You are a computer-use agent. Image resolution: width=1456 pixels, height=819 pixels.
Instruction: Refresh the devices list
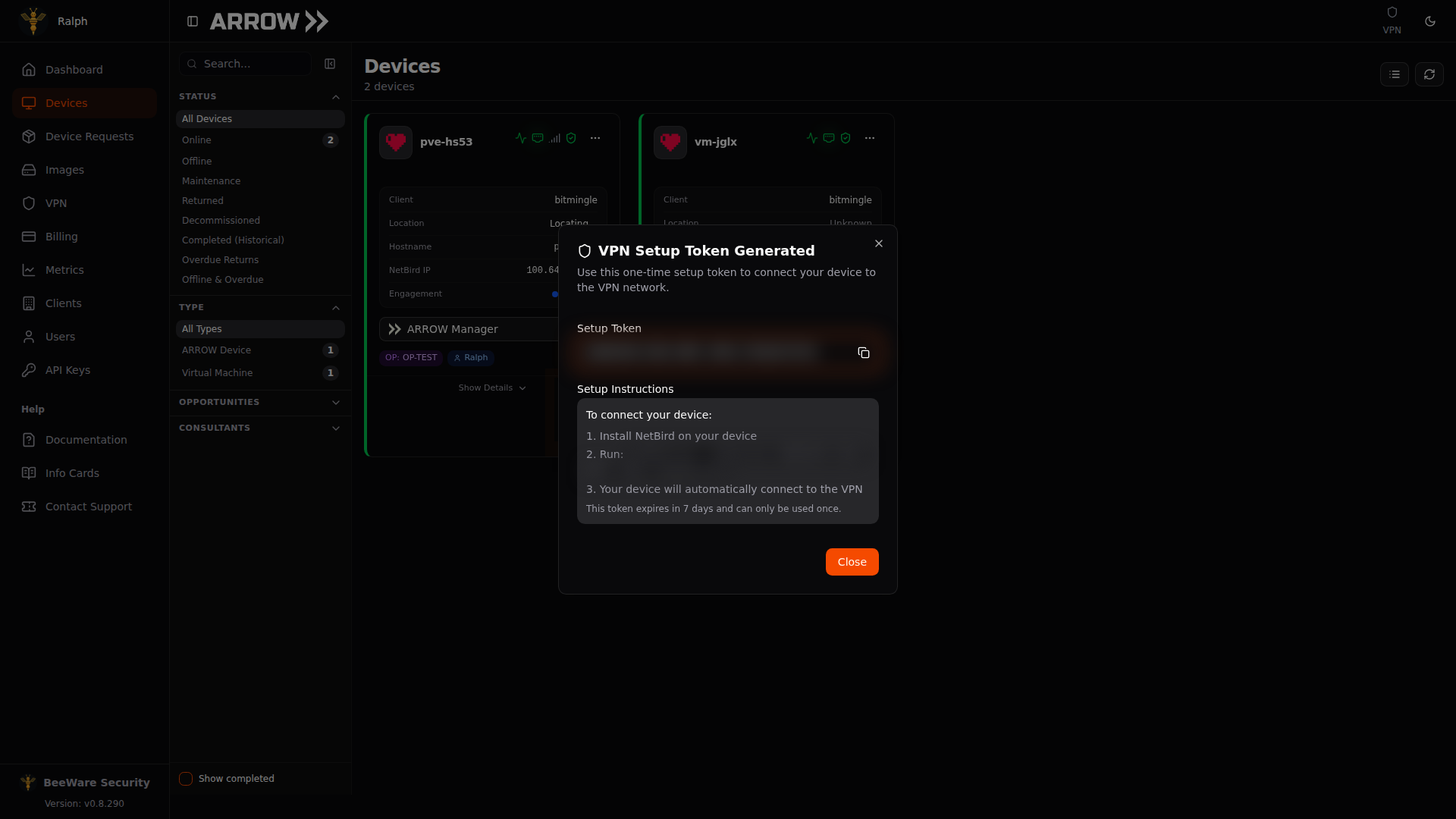click(1429, 74)
